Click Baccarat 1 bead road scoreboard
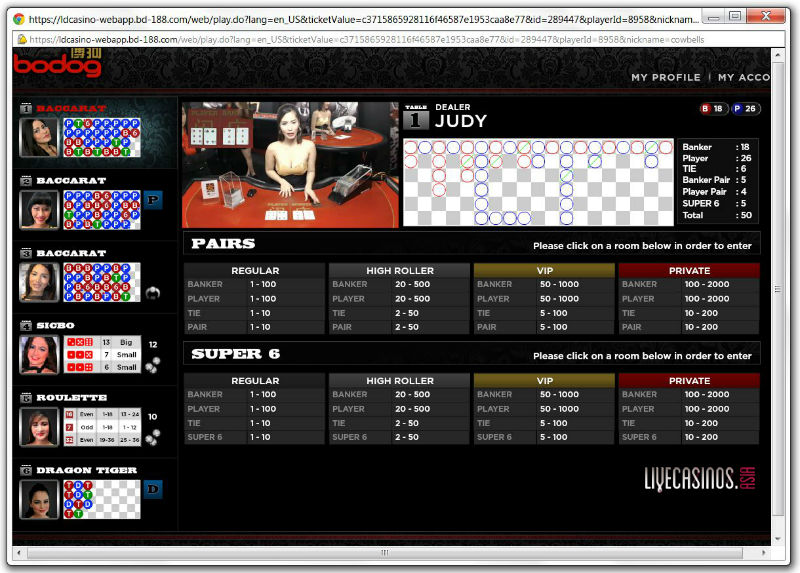This screenshot has height=573, width=800. pos(102,137)
